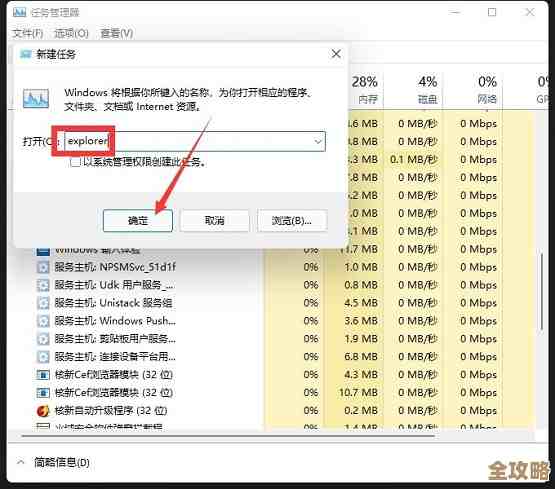The image size is (555, 489).
Task: Open the 文件(F) menu
Action: [x=28, y=34]
